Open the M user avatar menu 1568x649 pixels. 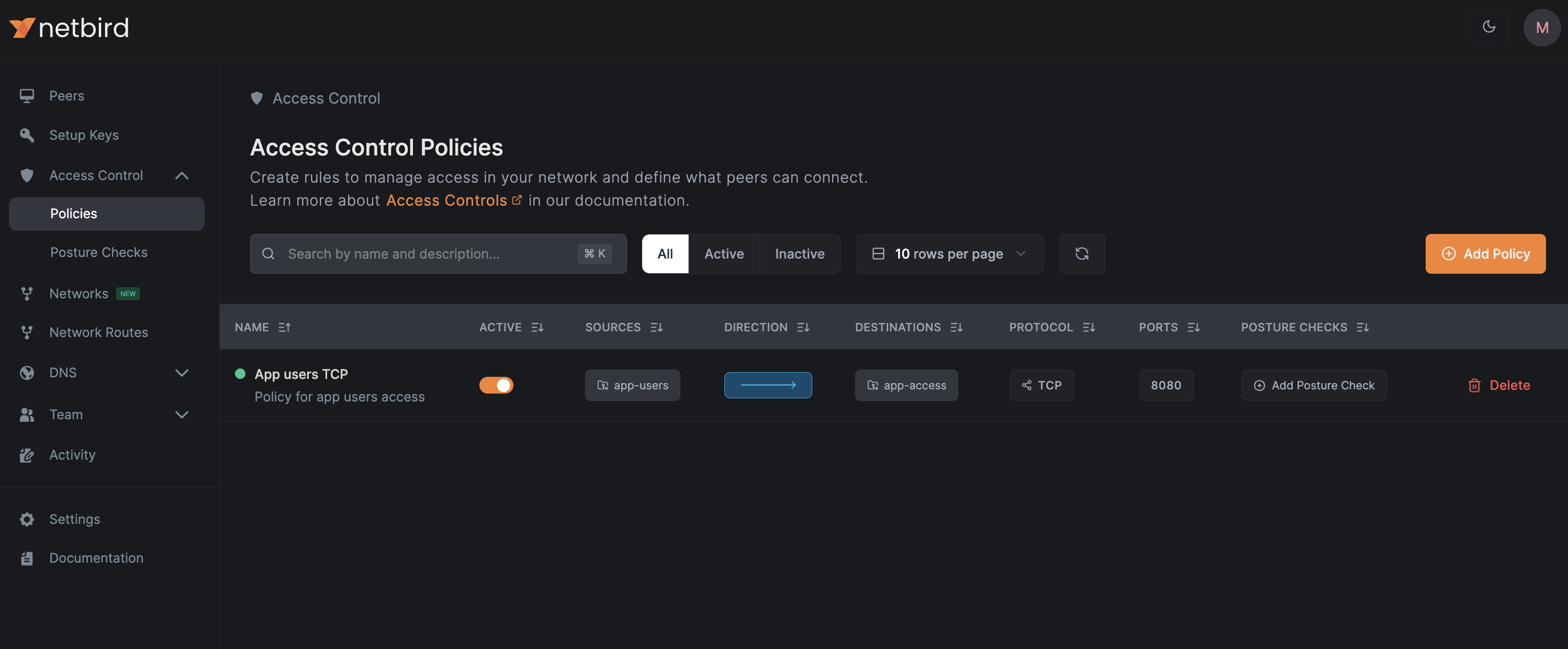(x=1541, y=27)
